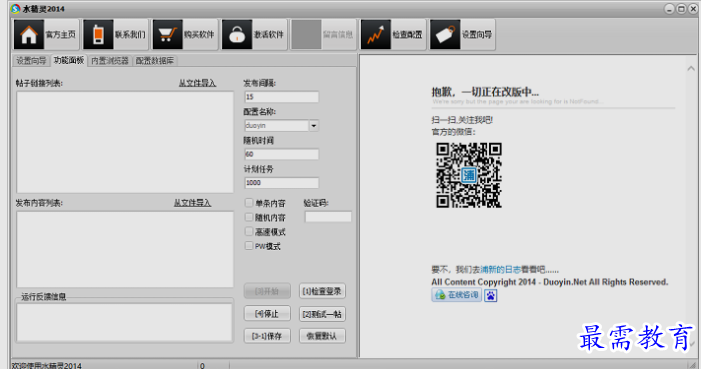Enable the PW模式 checkbox
This screenshot has height=369, width=701.
[249, 246]
